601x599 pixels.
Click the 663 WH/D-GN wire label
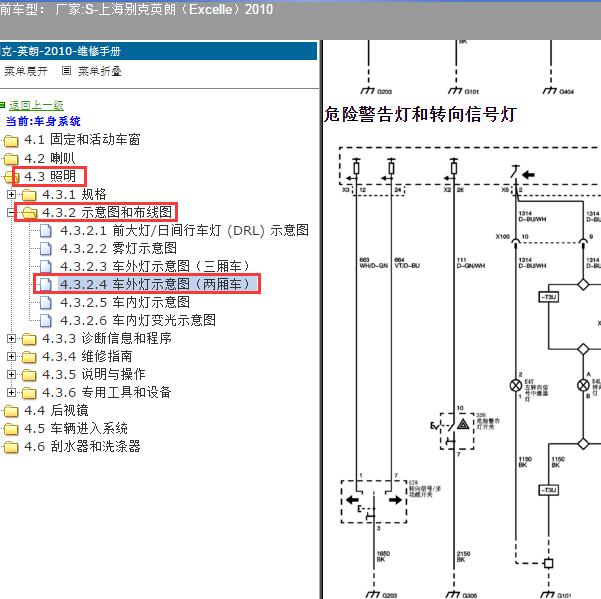pyautogui.click(x=374, y=263)
